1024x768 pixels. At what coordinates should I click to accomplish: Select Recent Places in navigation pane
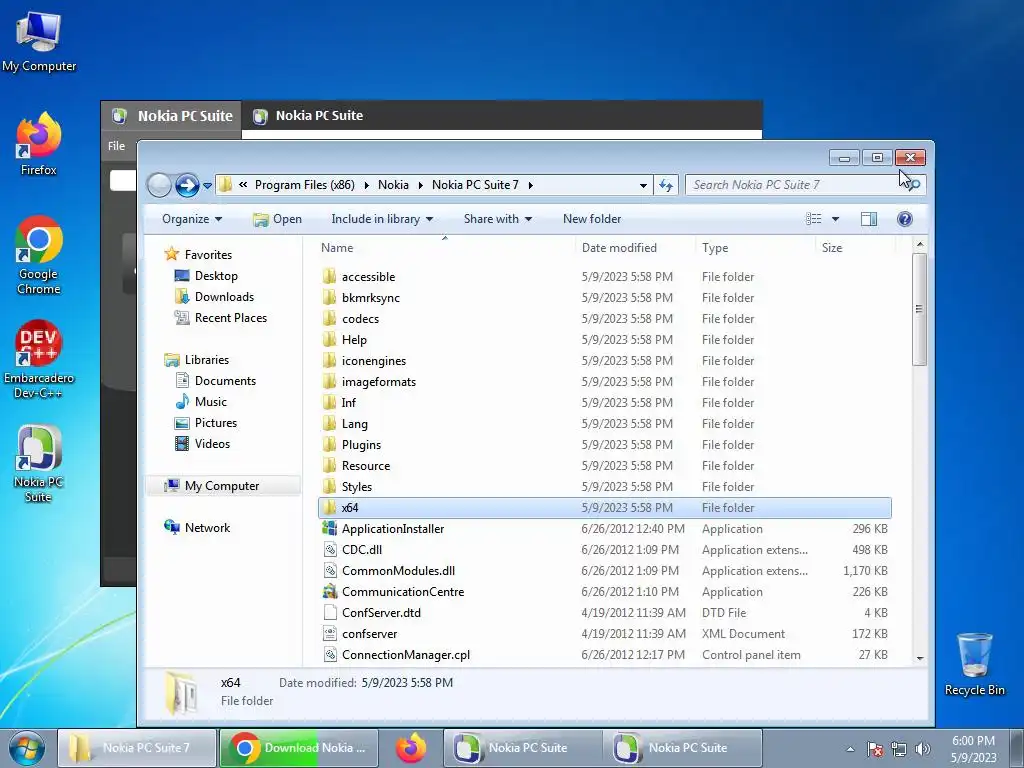click(x=221, y=318)
